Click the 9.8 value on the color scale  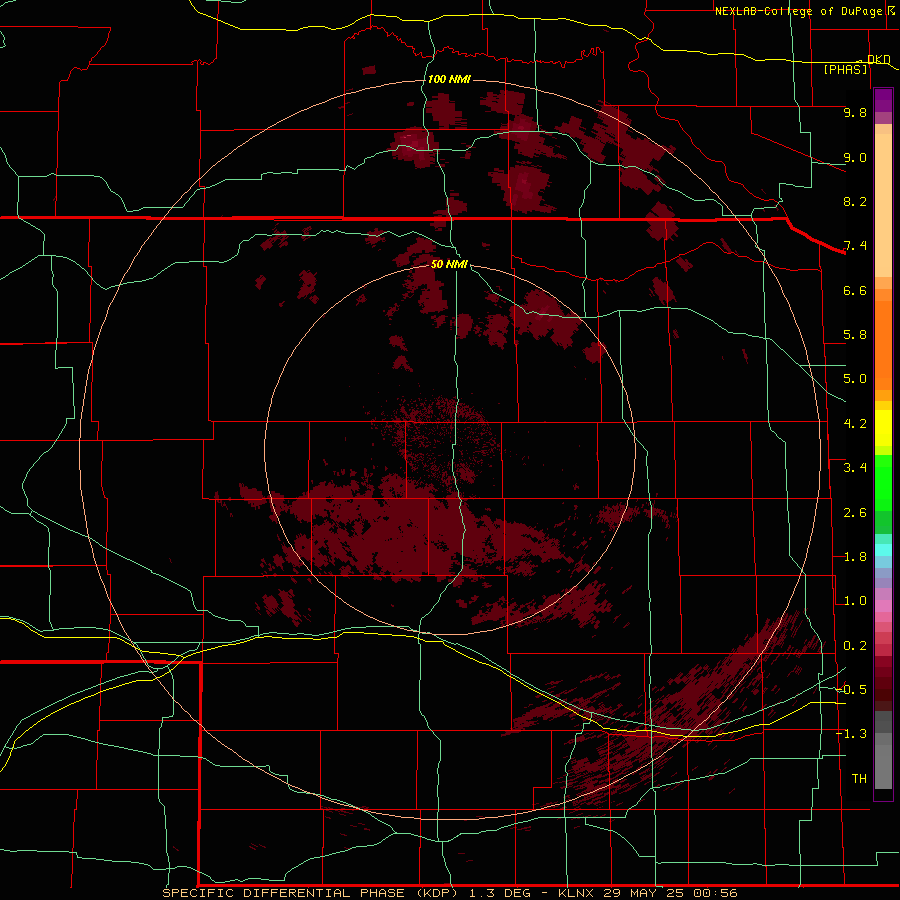coord(855,112)
